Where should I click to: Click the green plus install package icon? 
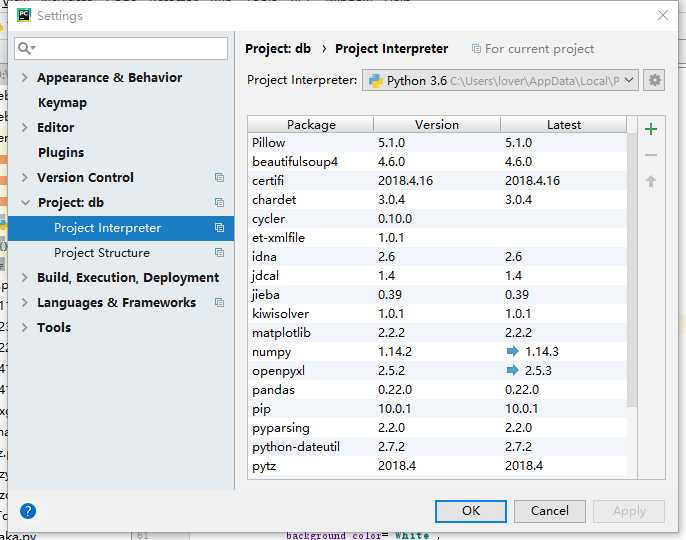(x=651, y=129)
